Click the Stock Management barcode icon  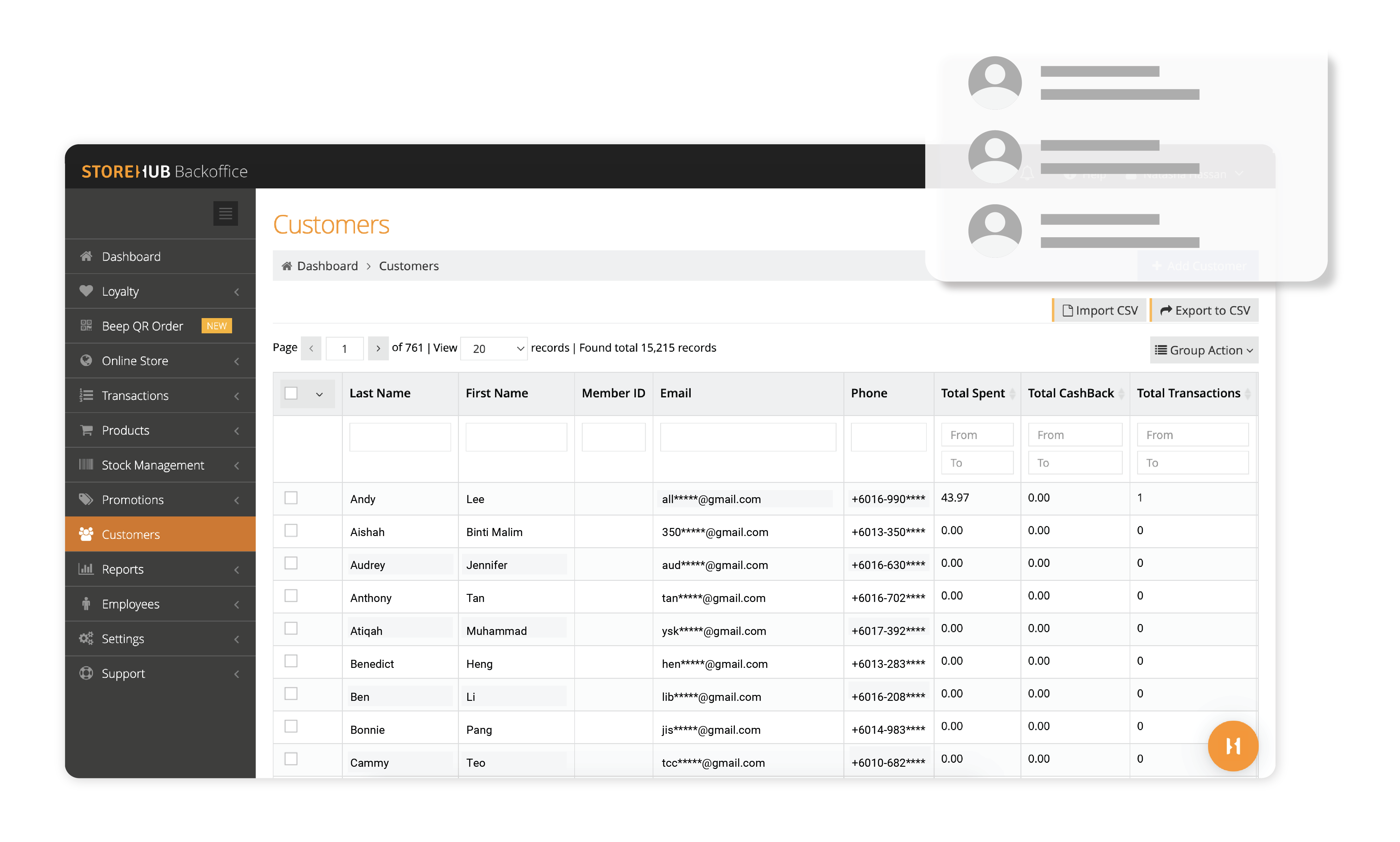86,464
